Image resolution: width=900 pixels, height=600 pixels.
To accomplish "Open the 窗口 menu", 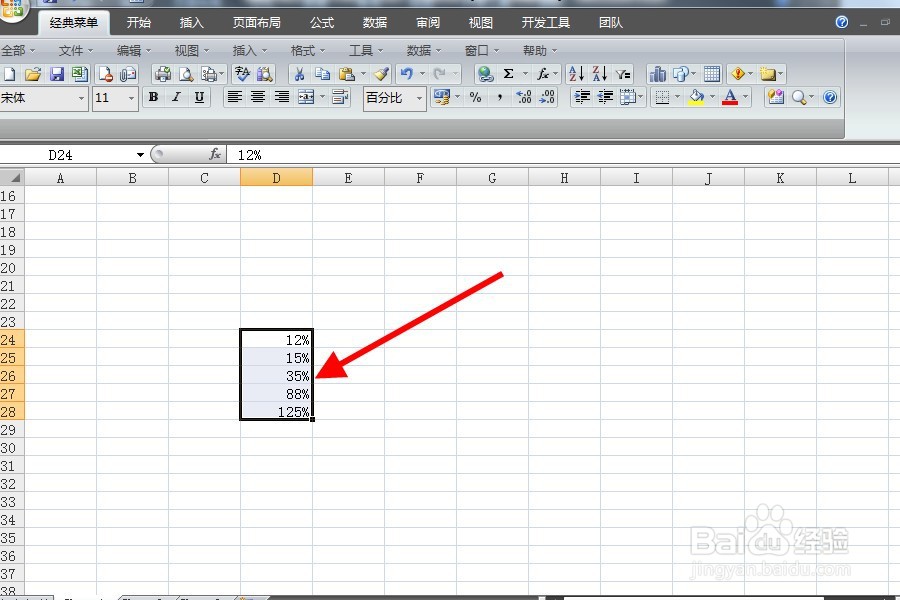I will [482, 51].
